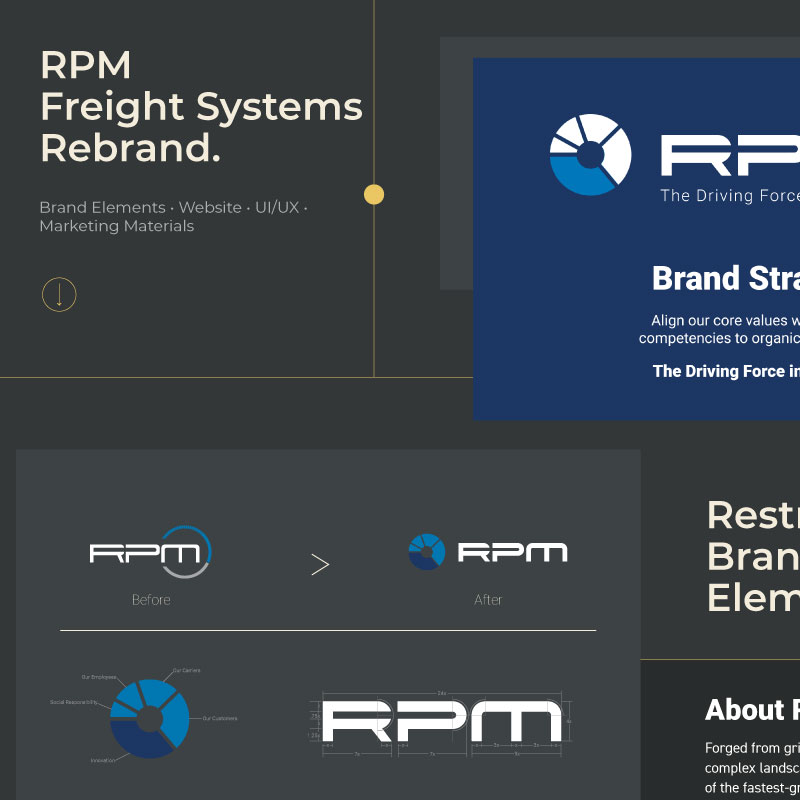The width and height of the screenshot is (800, 800).
Task: Click the Marketing Materials text
Action: (116, 226)
